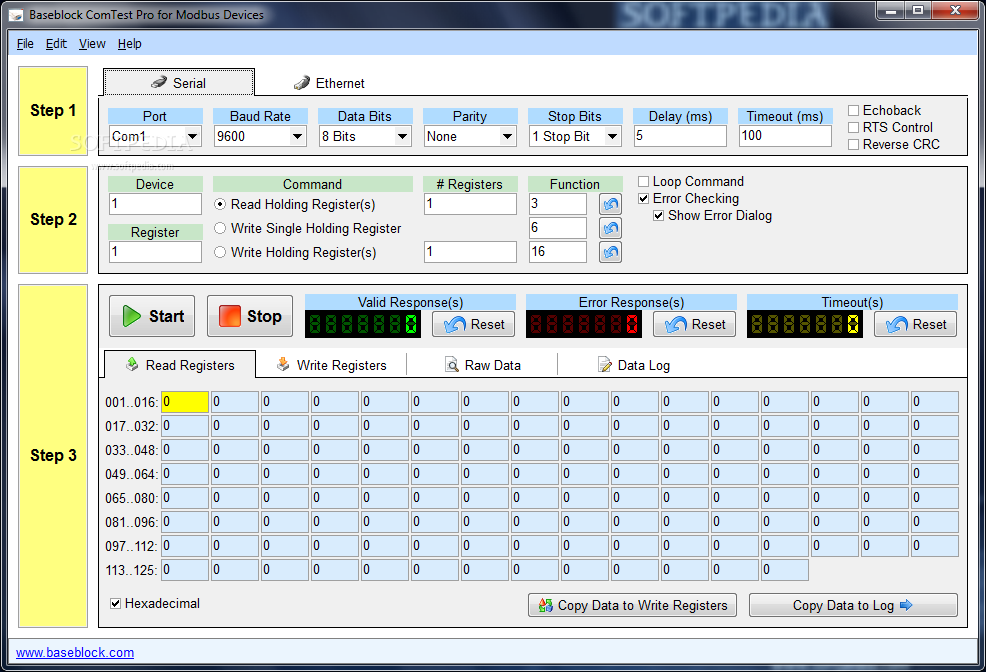Open the Data Bits dropdown
The width and height of the screenshot is (986, 672).
click(402, 136)
